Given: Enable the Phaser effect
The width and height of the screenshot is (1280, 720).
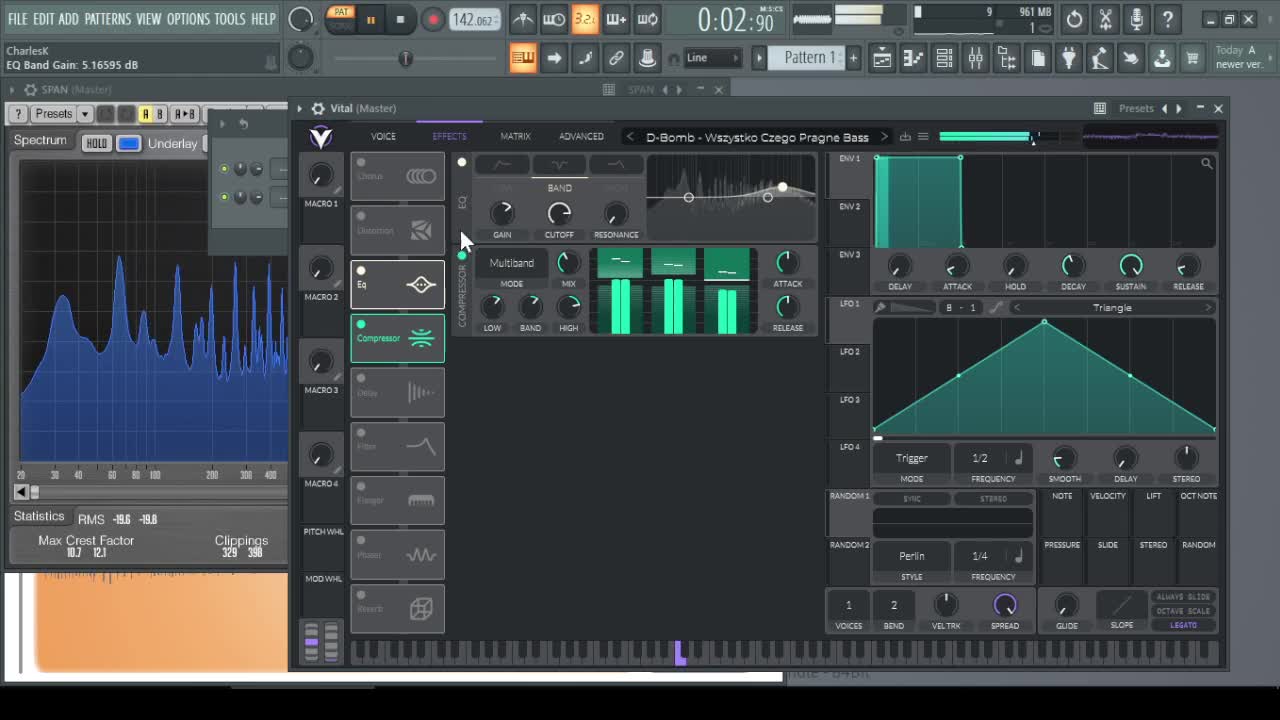Looking at the screenshot, I should [x=361, y=540].
